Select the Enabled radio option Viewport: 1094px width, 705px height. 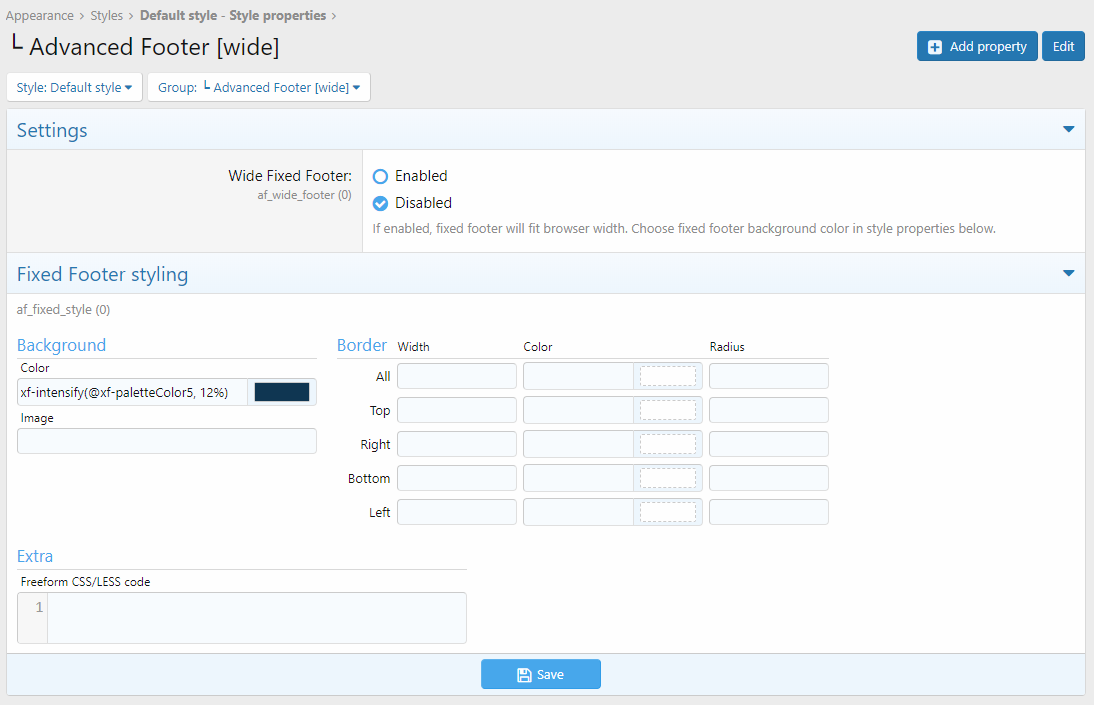coord(380,177)
